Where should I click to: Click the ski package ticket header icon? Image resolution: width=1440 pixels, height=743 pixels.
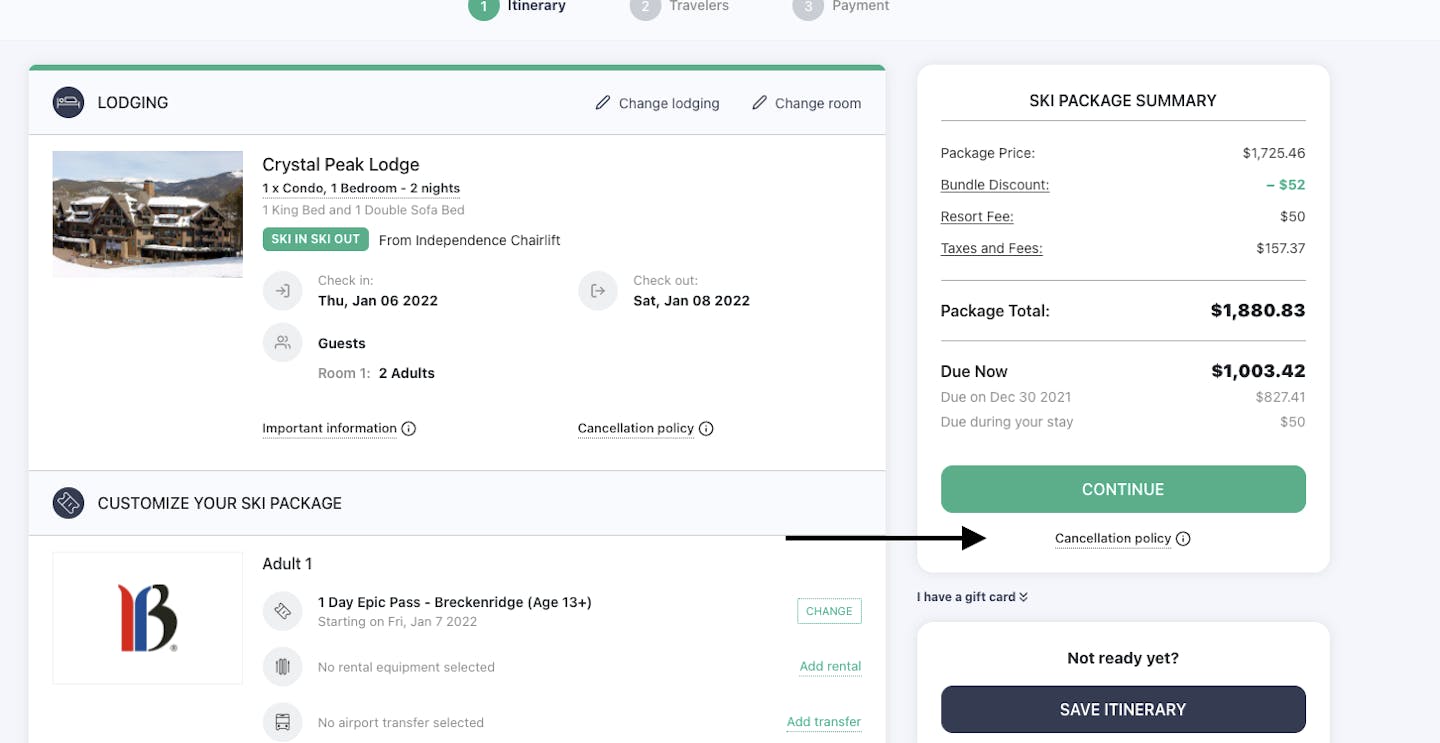(x=68, y=503)
